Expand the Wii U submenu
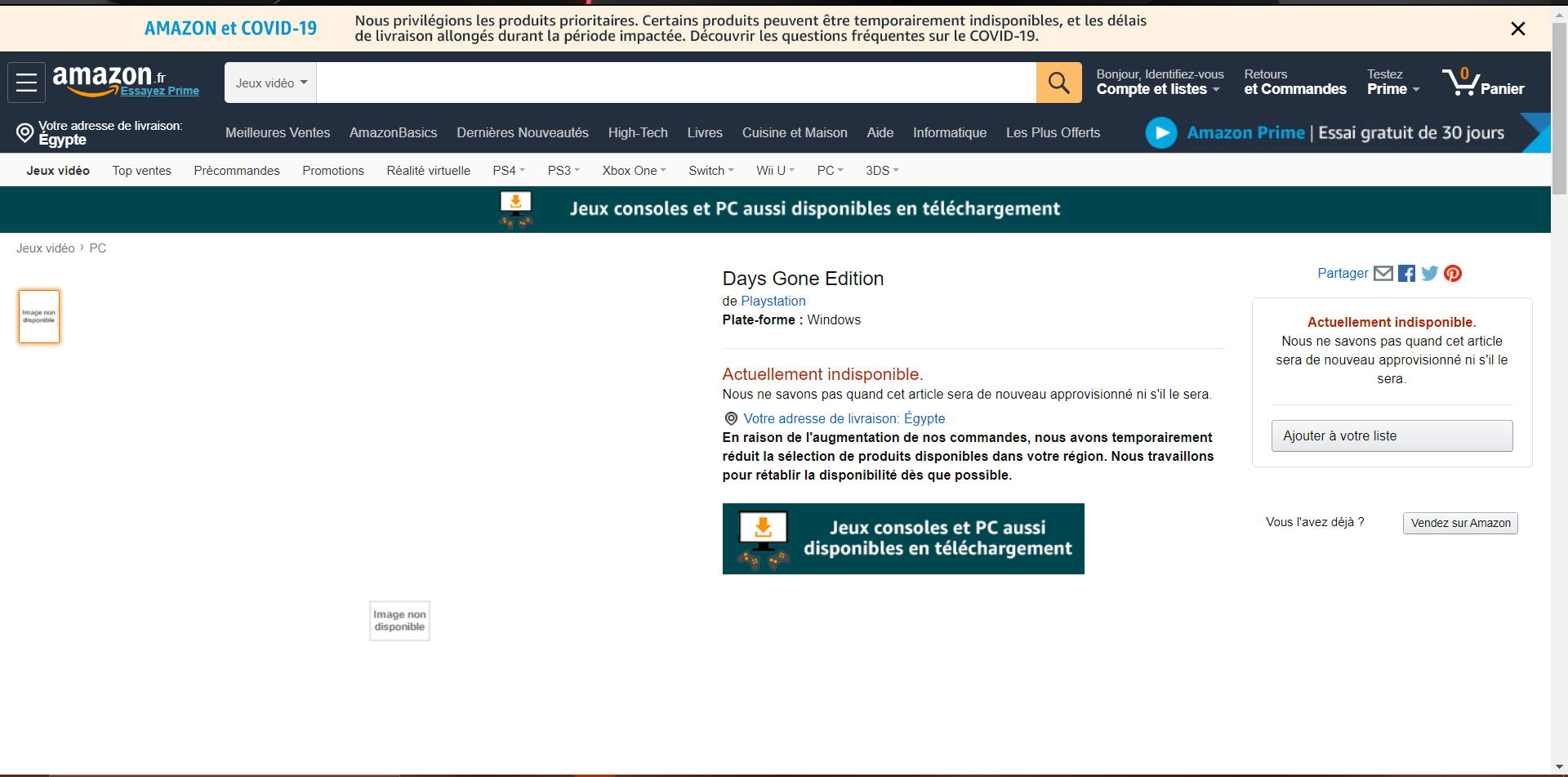This screenshot has width=1568, height=777. coord(775,170)
